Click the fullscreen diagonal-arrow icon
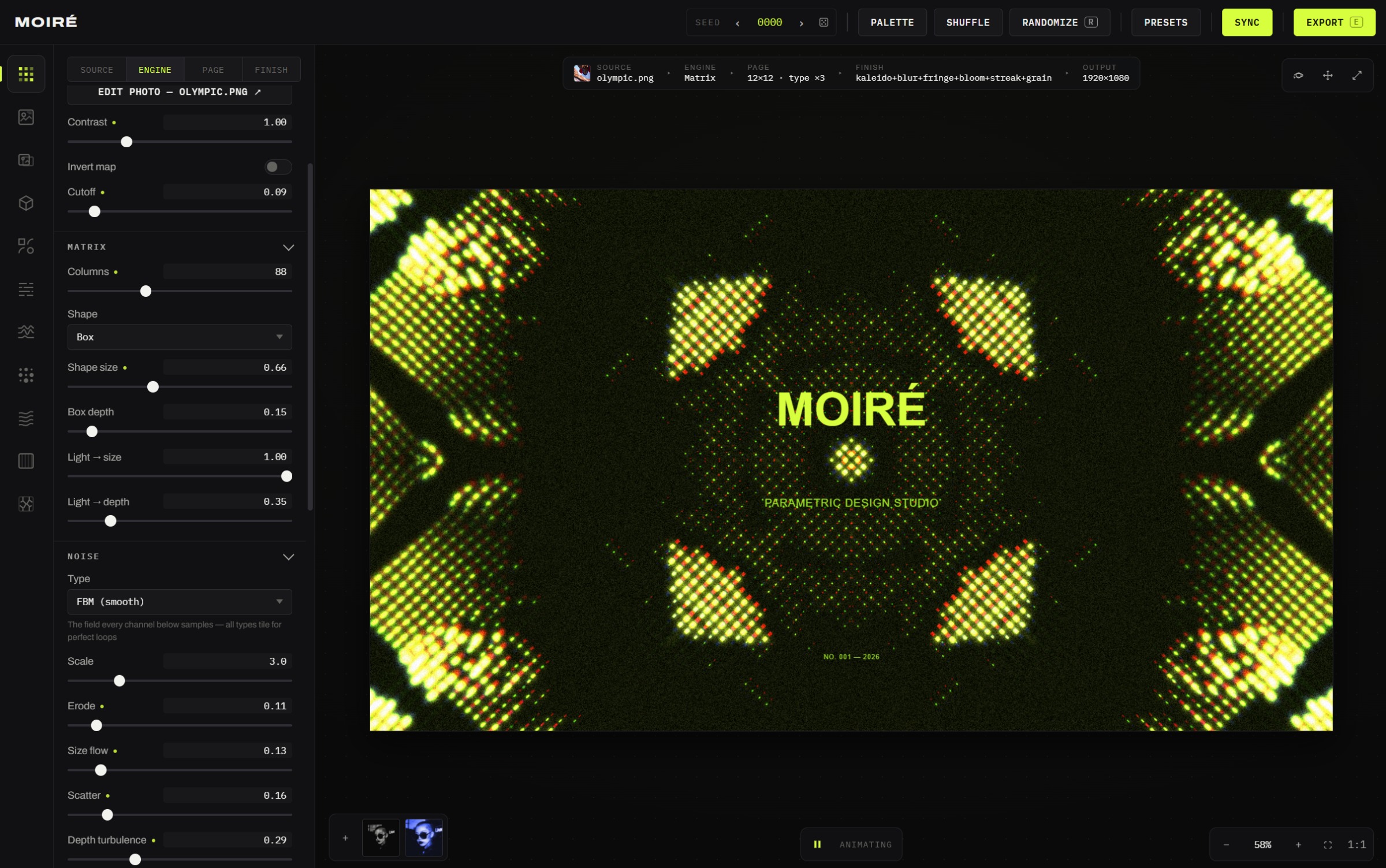The image size is (1386, 868). [x=1357, y=76]
